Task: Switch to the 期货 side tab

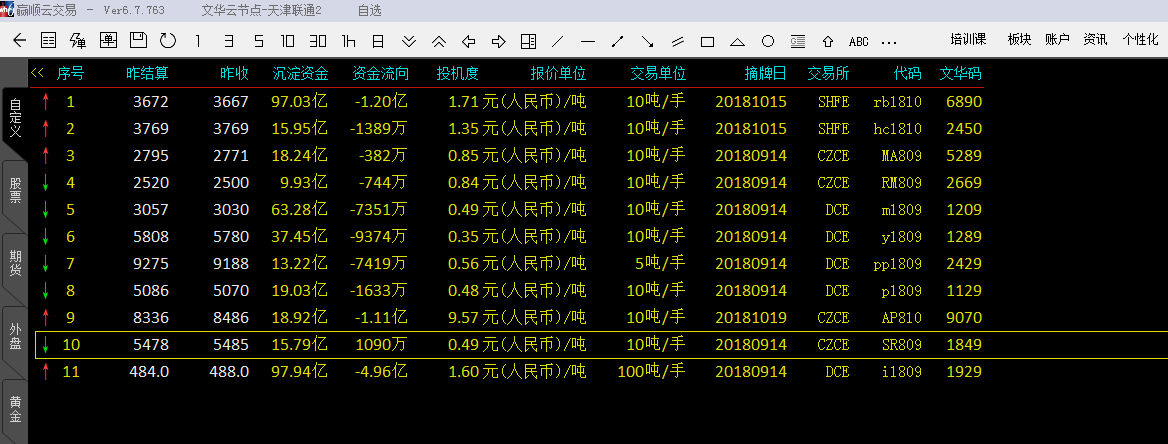Action: pyautogui.click(x=15, y=263)
